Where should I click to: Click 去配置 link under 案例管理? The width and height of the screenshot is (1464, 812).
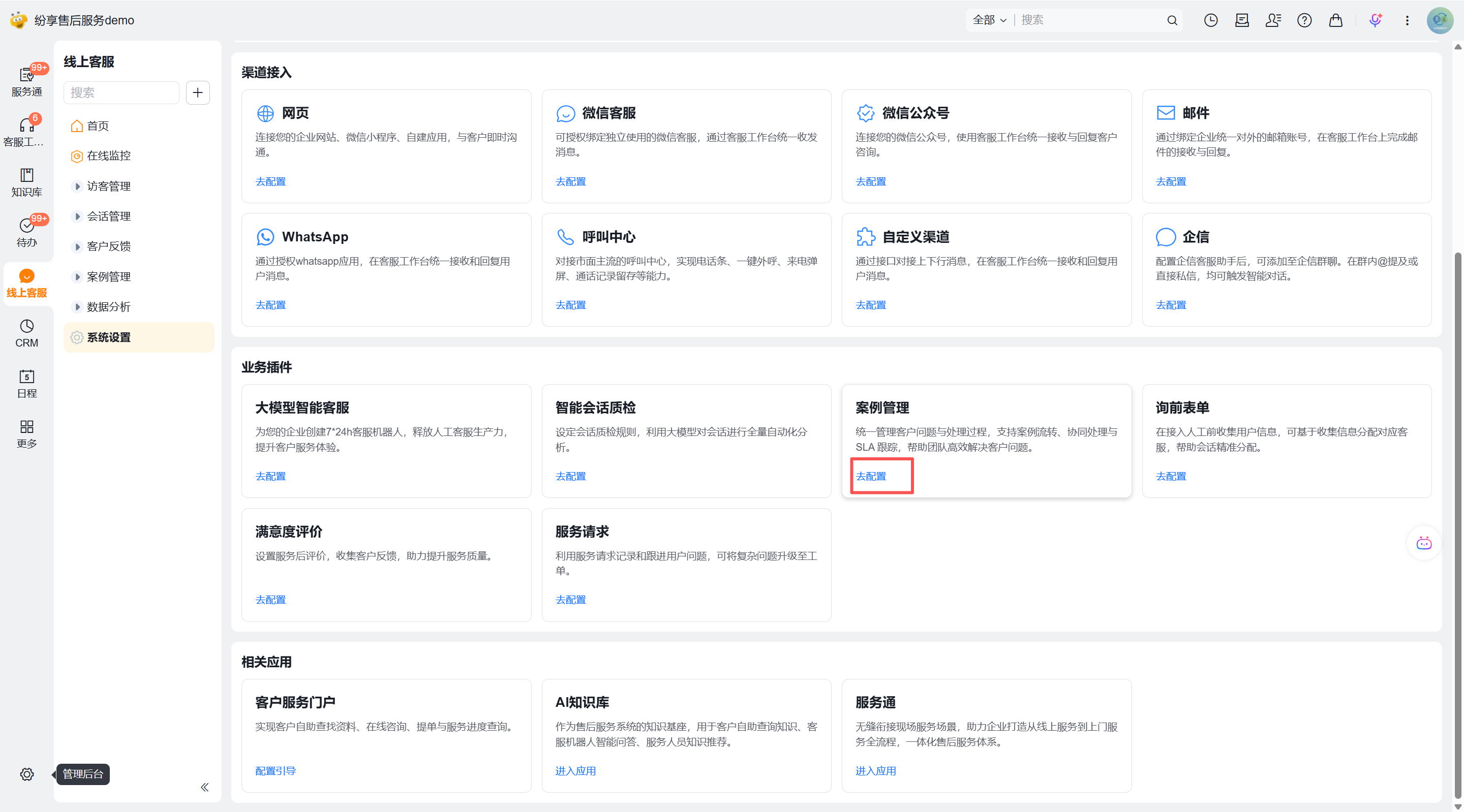(871, 476)
